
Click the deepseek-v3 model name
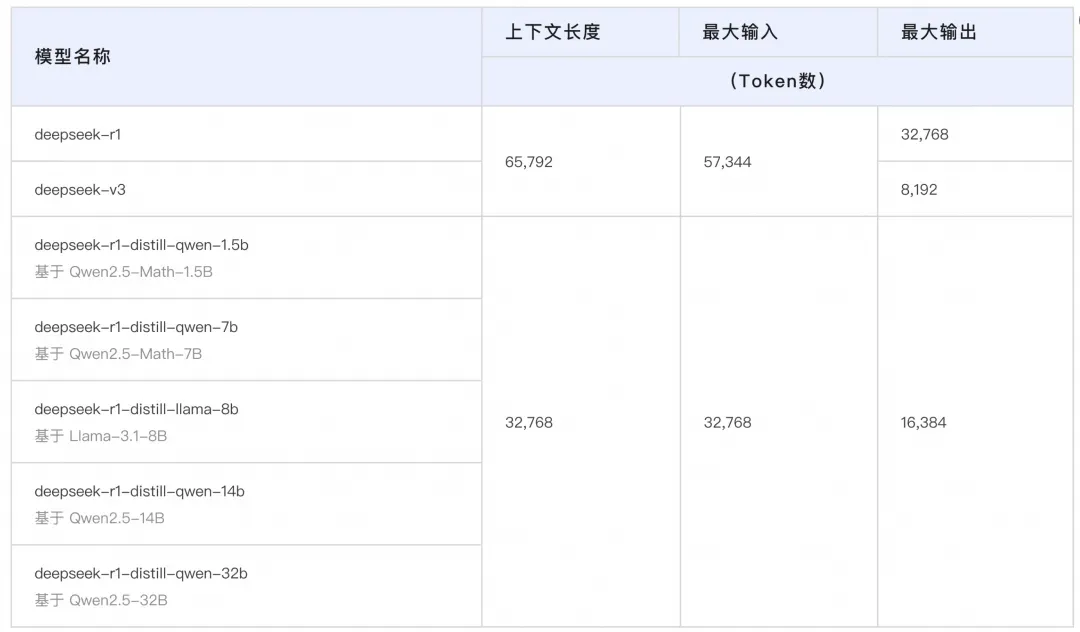[x=80, y=189]
